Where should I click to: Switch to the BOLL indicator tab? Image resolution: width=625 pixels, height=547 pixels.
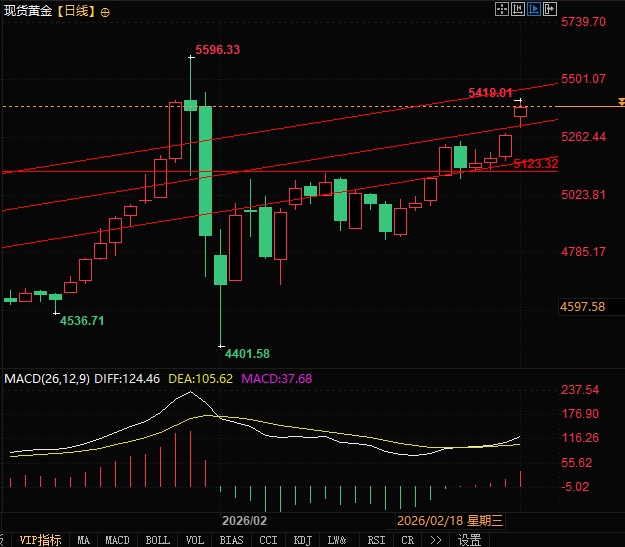coord(157,540)
